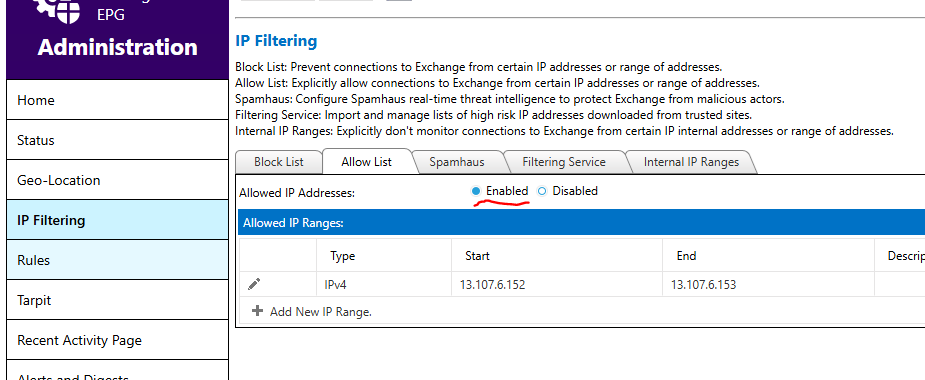925x380 pixels.
Task: Open the Status page
Action: coord(117,140)
